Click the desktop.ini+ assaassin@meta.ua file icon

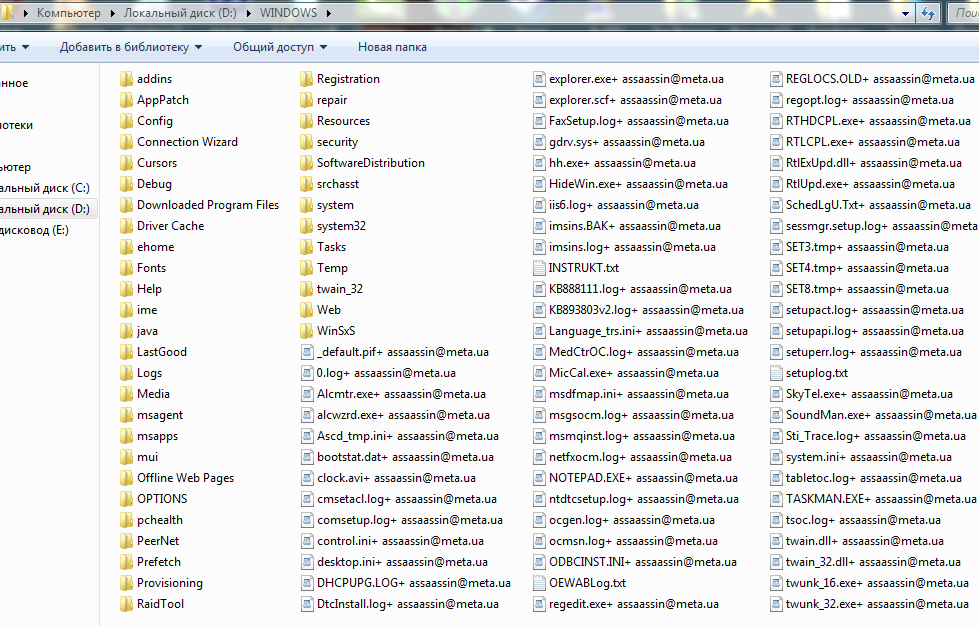point(307,562)
